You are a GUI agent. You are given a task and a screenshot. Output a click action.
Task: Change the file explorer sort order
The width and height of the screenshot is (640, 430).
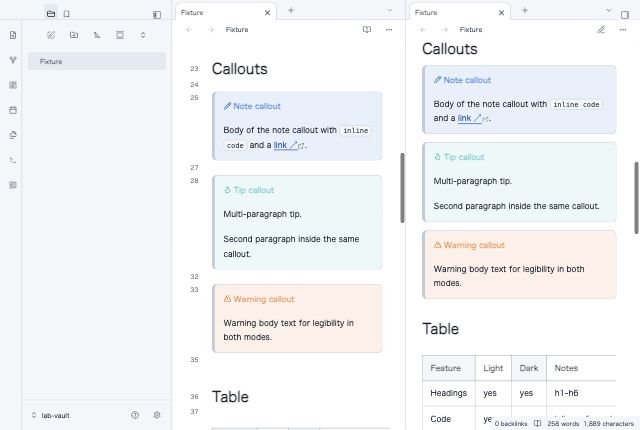(97, 35)
